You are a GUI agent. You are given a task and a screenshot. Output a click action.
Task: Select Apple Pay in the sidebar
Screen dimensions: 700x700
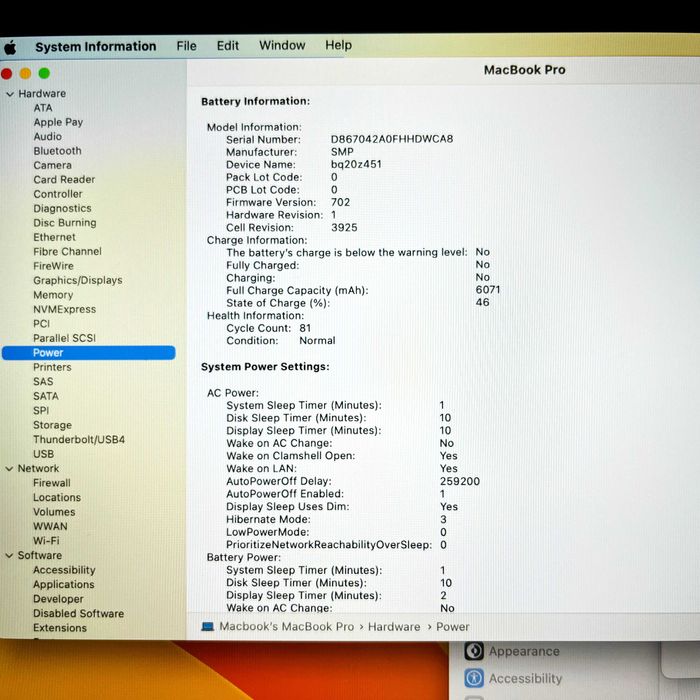point(58,122)
